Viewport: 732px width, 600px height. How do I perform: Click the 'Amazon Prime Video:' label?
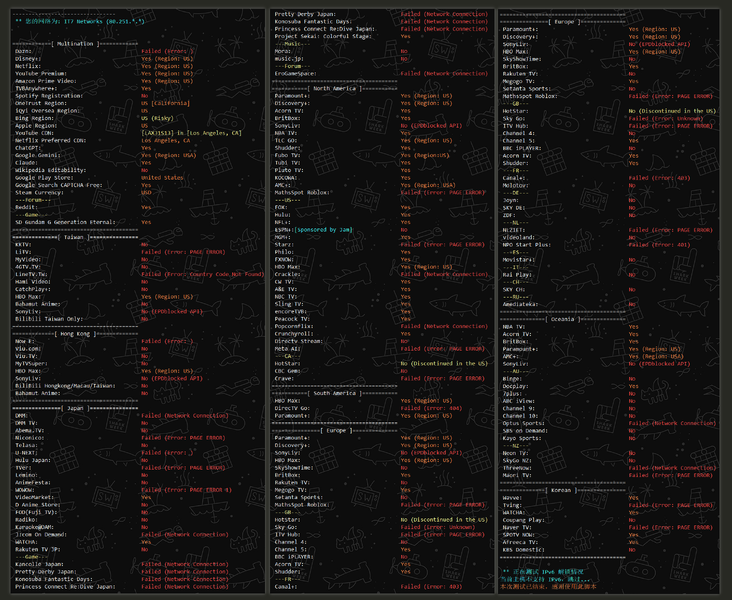click(46, 81)
